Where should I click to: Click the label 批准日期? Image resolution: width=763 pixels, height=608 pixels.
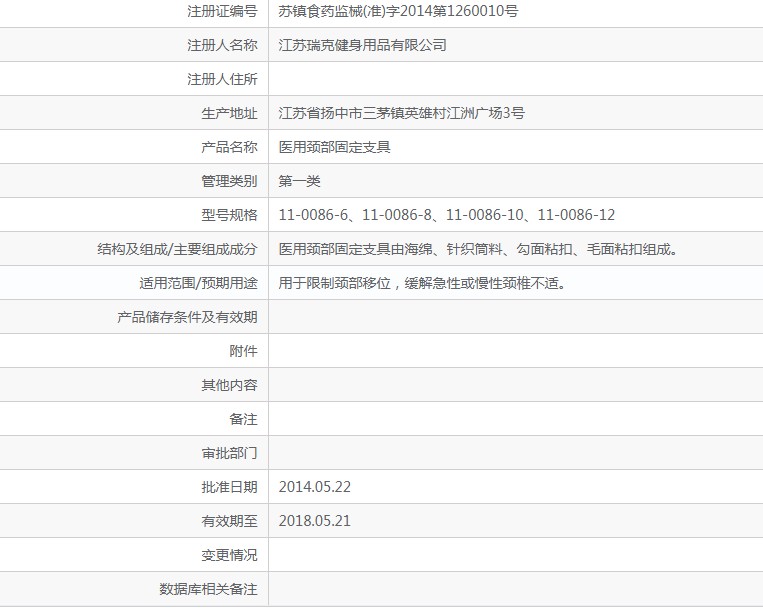click(229, 487)
